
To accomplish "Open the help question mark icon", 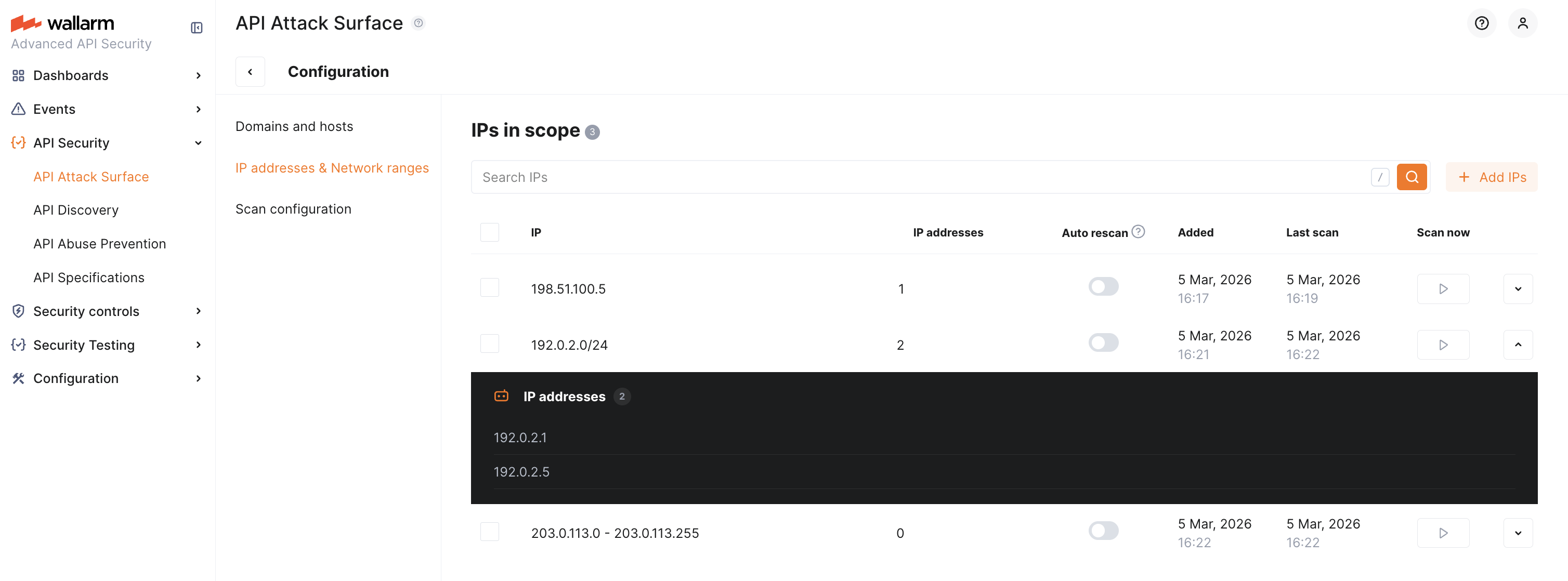I will 1482,23.
